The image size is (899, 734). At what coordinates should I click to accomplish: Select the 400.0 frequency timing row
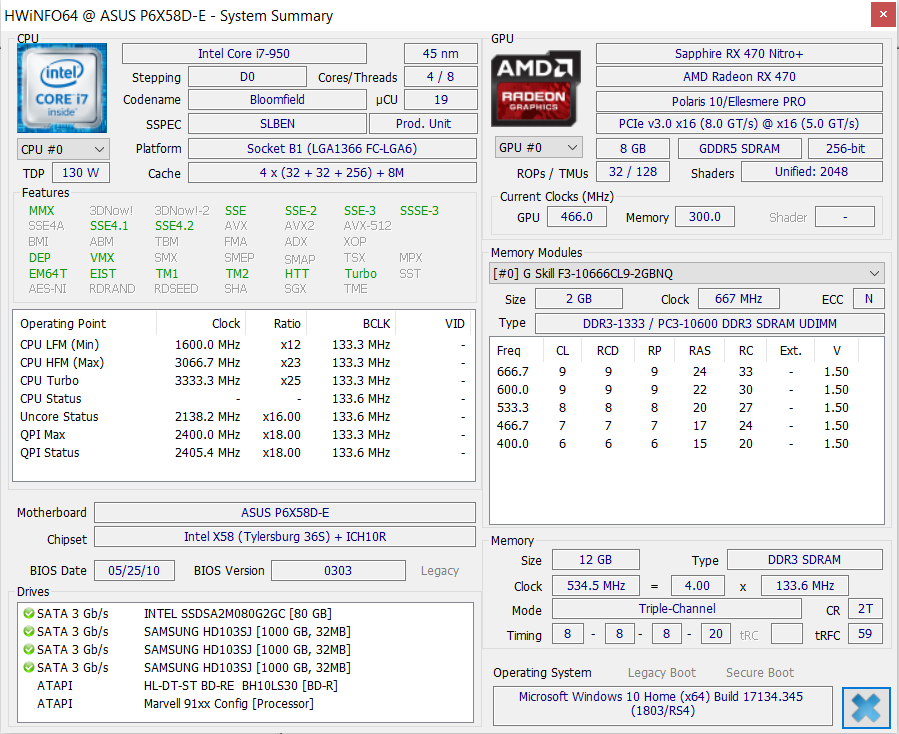coord(686,444)
